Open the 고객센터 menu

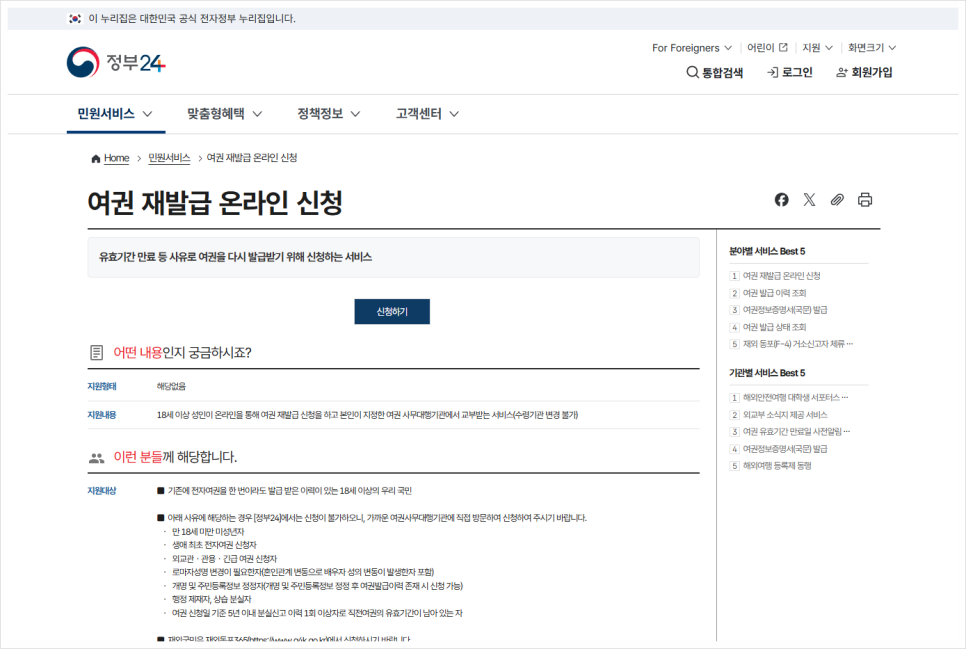(x=420, y=113)
